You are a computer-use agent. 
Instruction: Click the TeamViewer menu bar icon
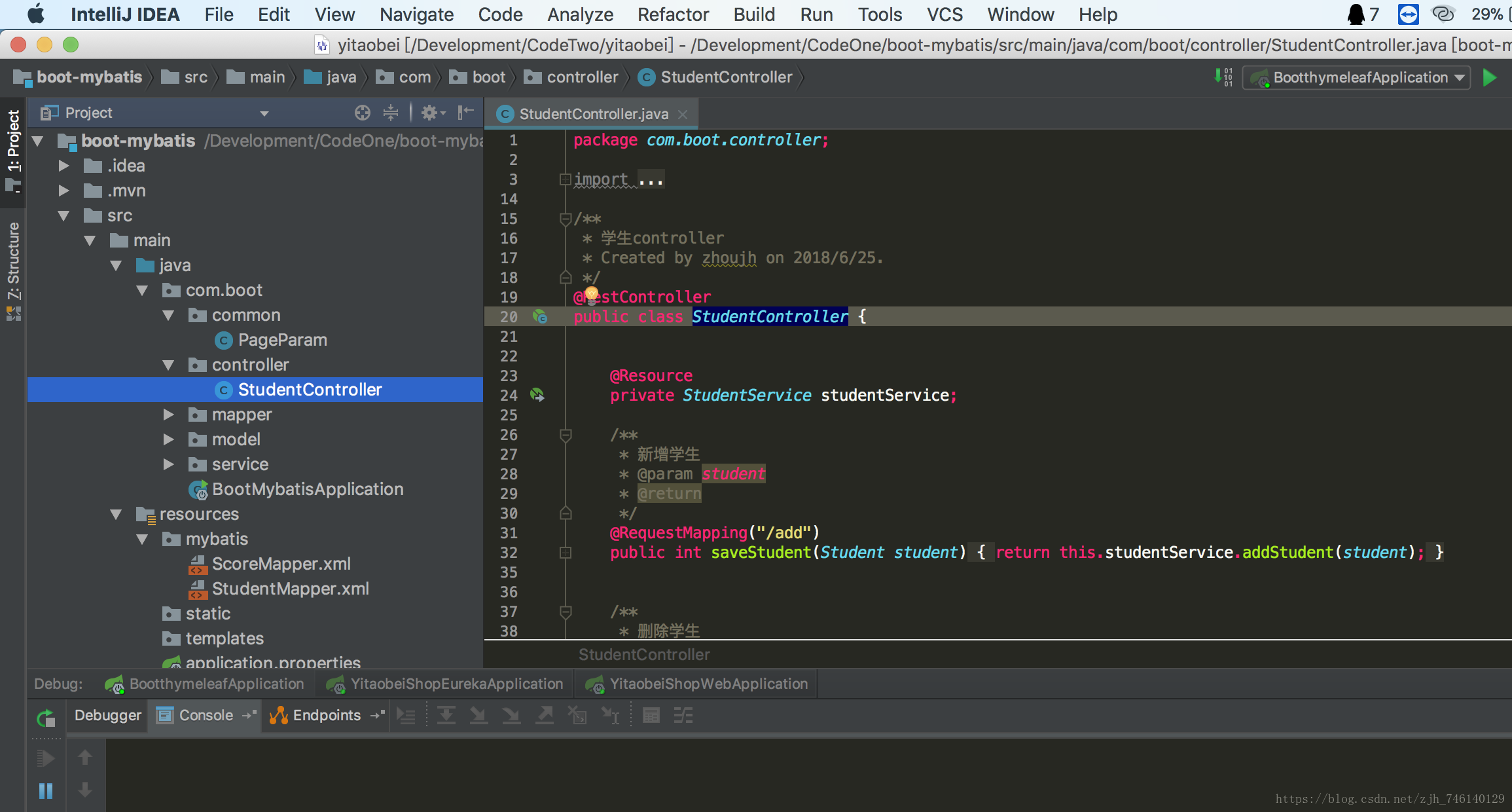tap(1408, 14)
